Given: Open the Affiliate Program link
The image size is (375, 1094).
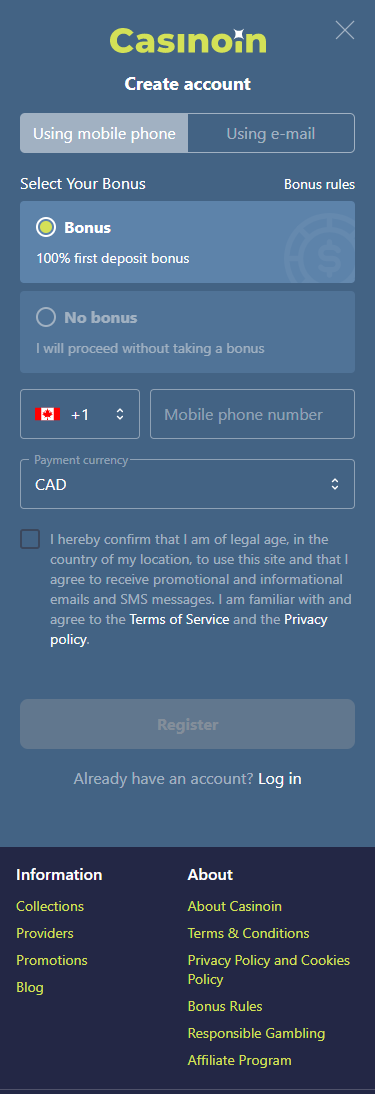Looking at the screenshot, I should click(x=240, y=1061).
